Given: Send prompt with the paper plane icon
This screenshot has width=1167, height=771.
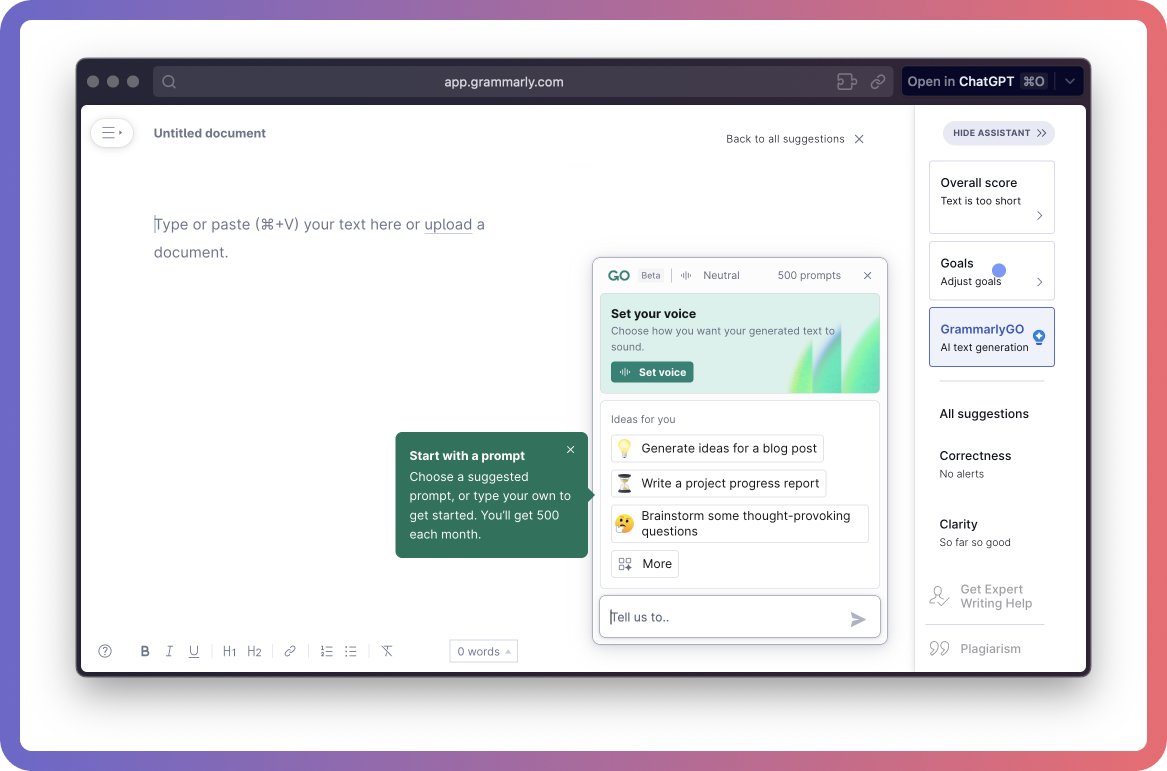Looking at the screenshot, I should coord(858,619).
